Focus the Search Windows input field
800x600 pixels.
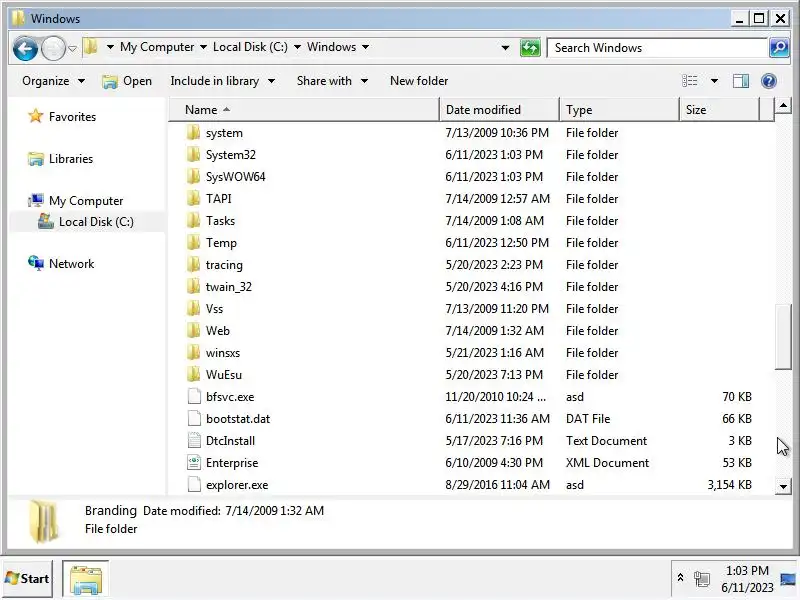point(657,48)
